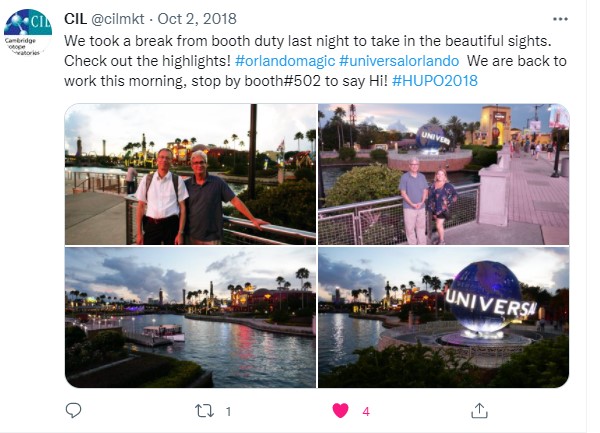Click the reply speech bubble icon
Image resolution: width=600 pixels, height=433 pixels.
click(x=73, y=410)
